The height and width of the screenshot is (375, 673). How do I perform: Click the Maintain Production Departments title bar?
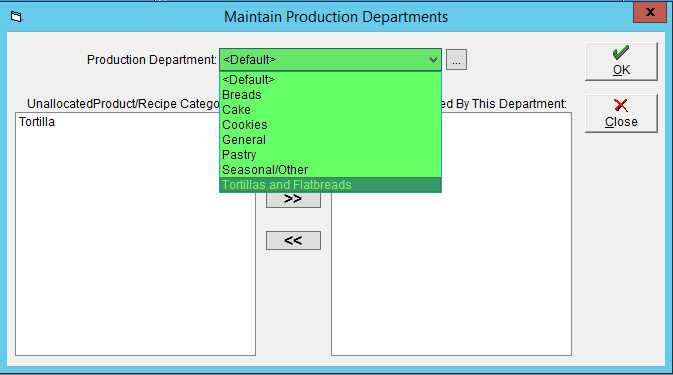pyautogui.click(x=336, y=17)
